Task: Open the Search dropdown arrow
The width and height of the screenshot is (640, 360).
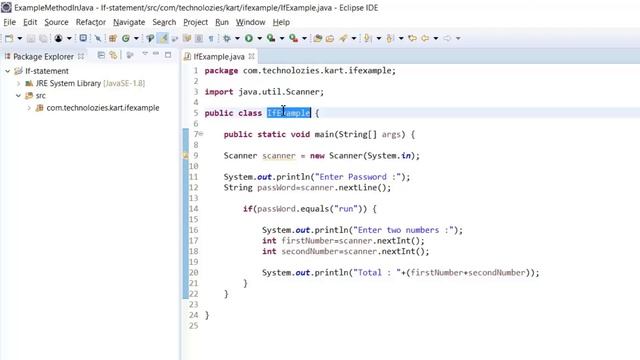Action: 354,38
